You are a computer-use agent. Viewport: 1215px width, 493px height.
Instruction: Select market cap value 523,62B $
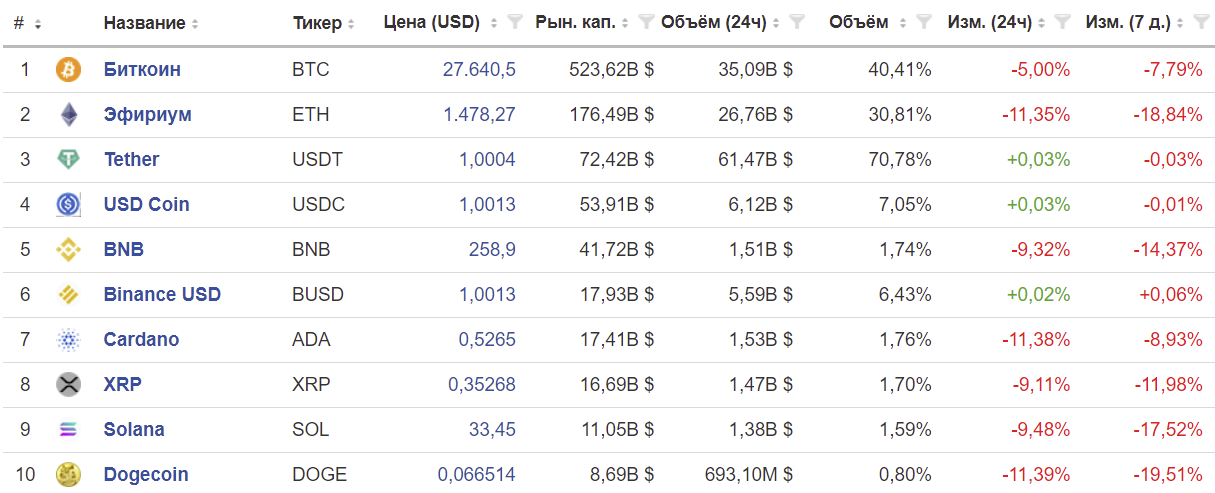611,70
